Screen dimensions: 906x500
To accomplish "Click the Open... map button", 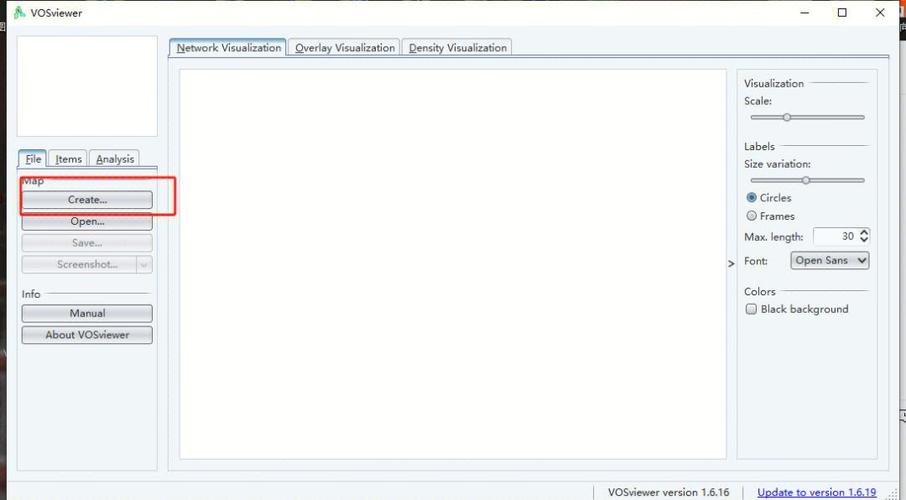I will 87,221.
